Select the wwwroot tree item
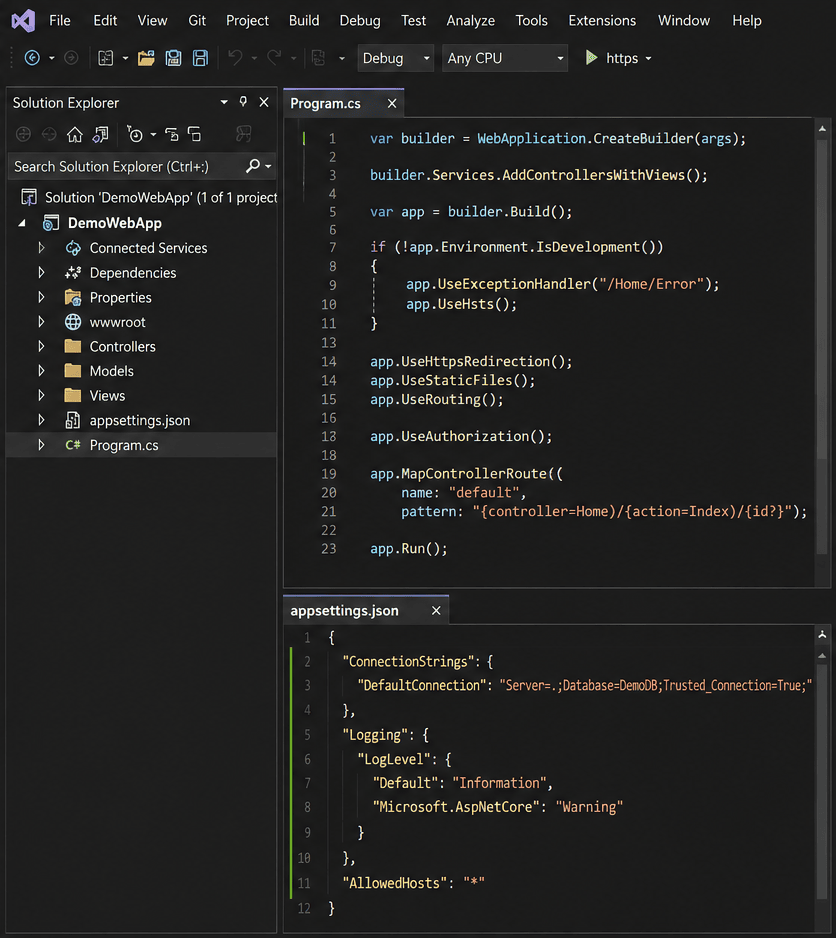Viewport: 836px width, 938px height. point(117,322)
